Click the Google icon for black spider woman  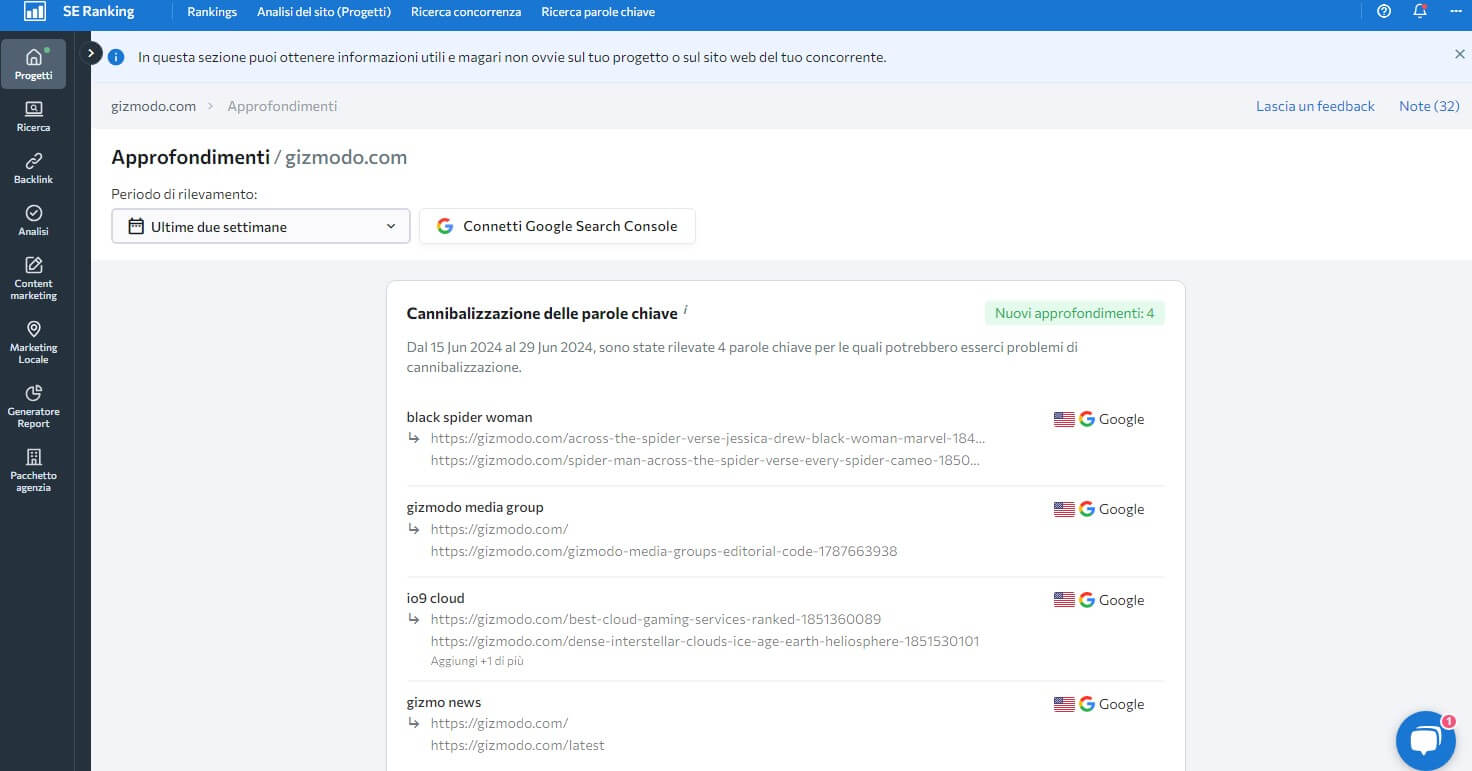pos(1087,419)
